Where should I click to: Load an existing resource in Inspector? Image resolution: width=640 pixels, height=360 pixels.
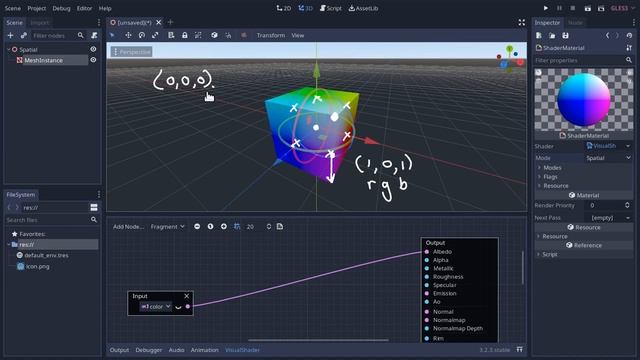click(x=552, y=36)
